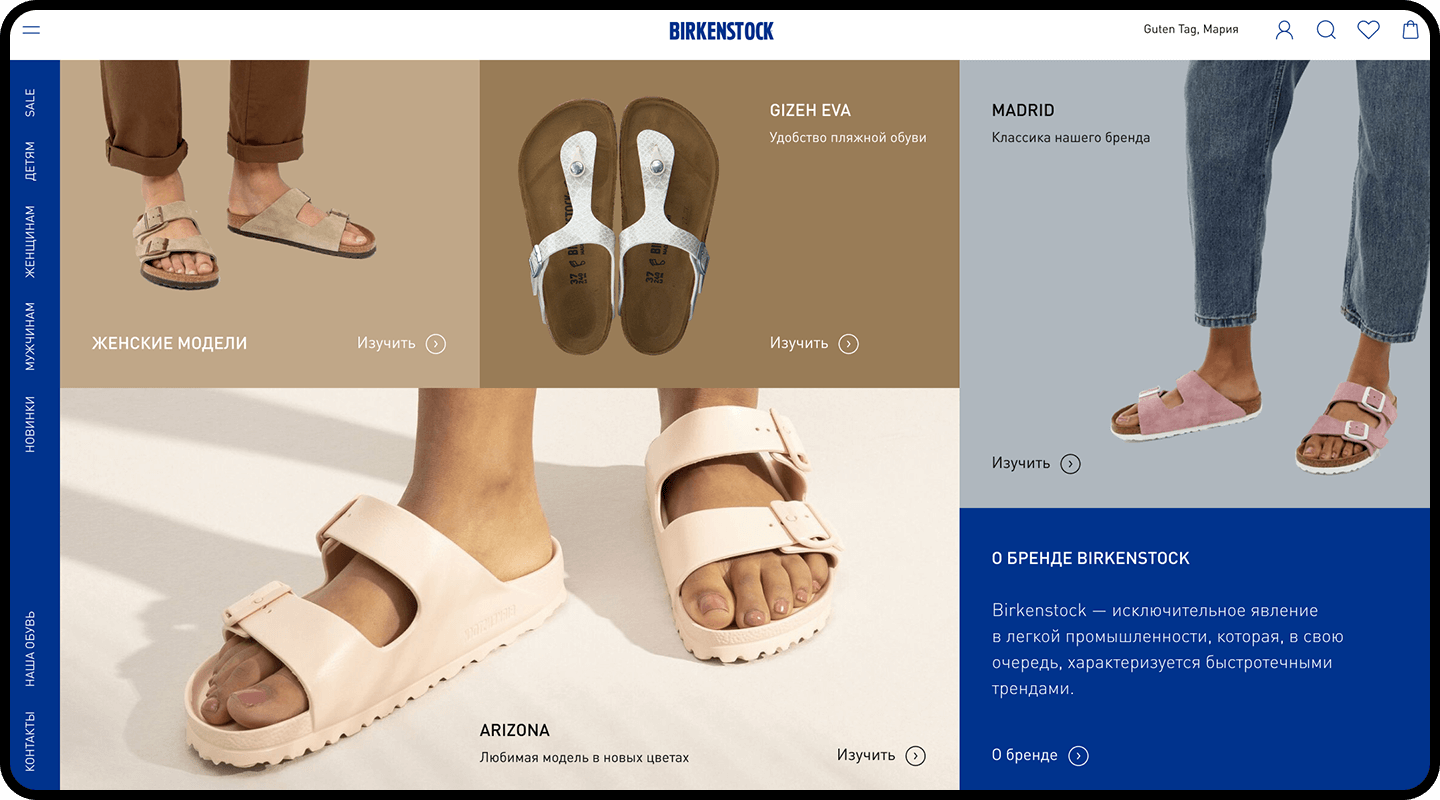Open the user account profile icon
The image size is (1440, 800).
point(1284,30)
